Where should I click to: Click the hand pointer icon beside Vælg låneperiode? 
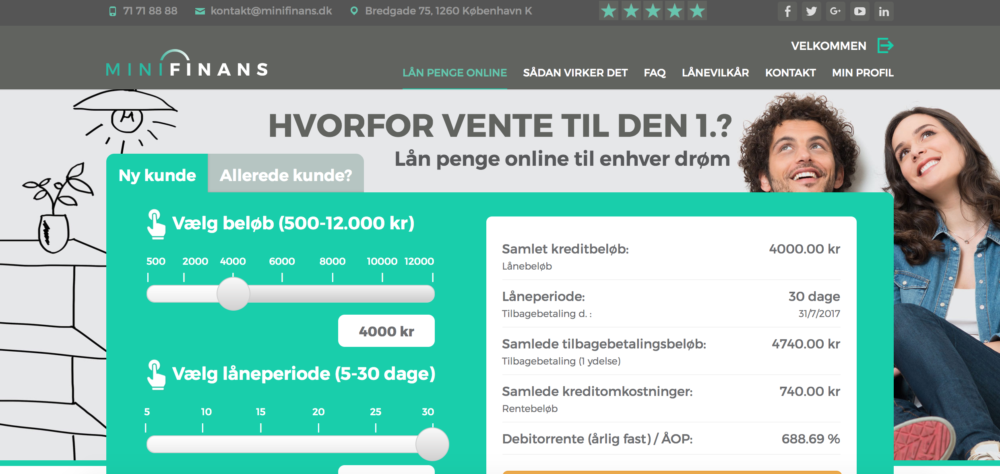pos(156,374)
